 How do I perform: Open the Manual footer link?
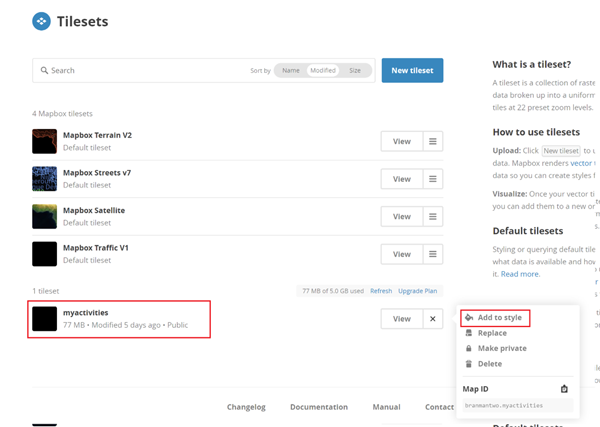pos(386,407)
